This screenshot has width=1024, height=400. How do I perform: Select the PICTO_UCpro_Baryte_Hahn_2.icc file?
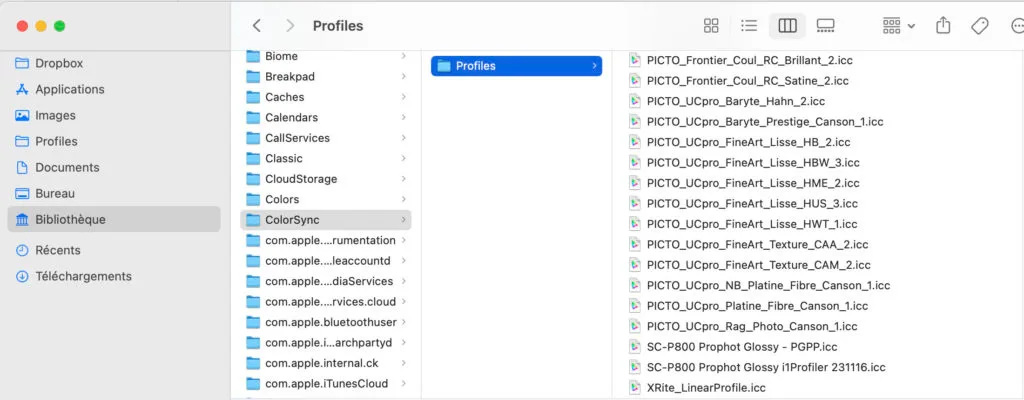[x=735, y=101]
